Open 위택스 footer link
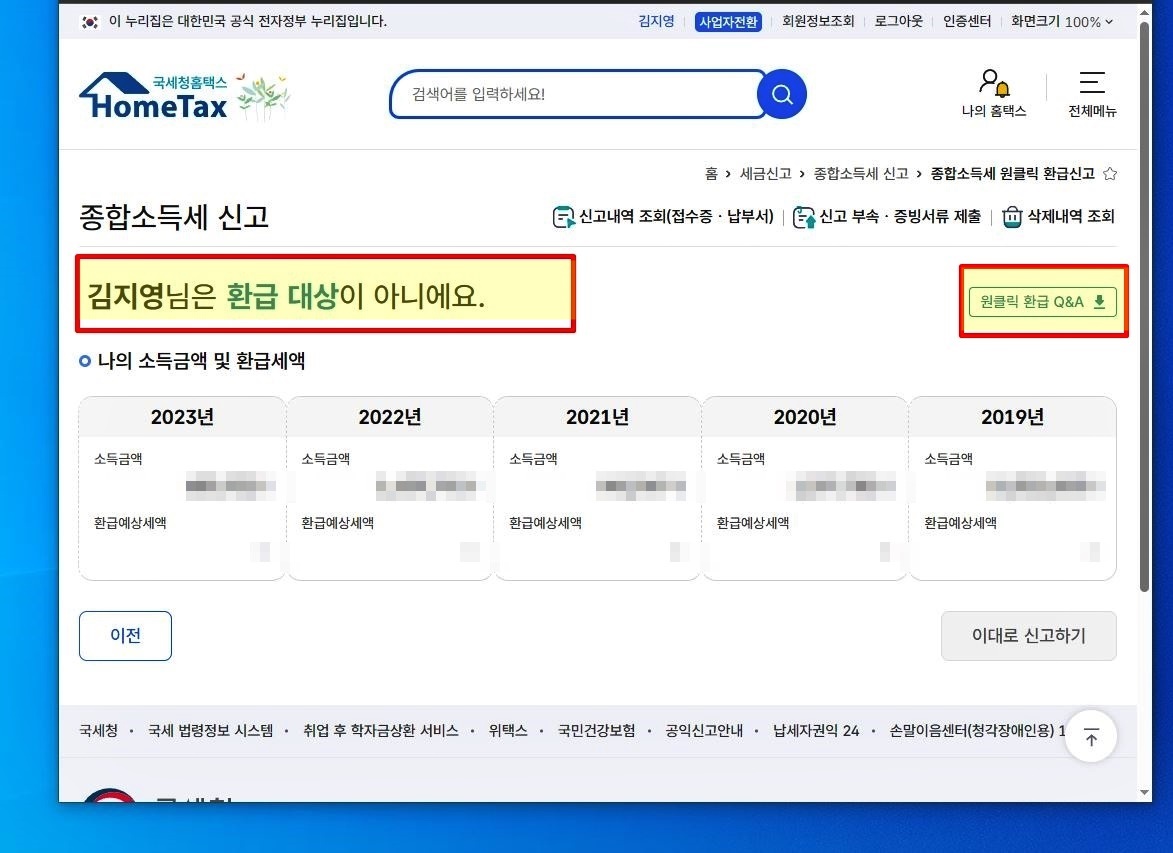1173x853 pixels. (508, 730)
